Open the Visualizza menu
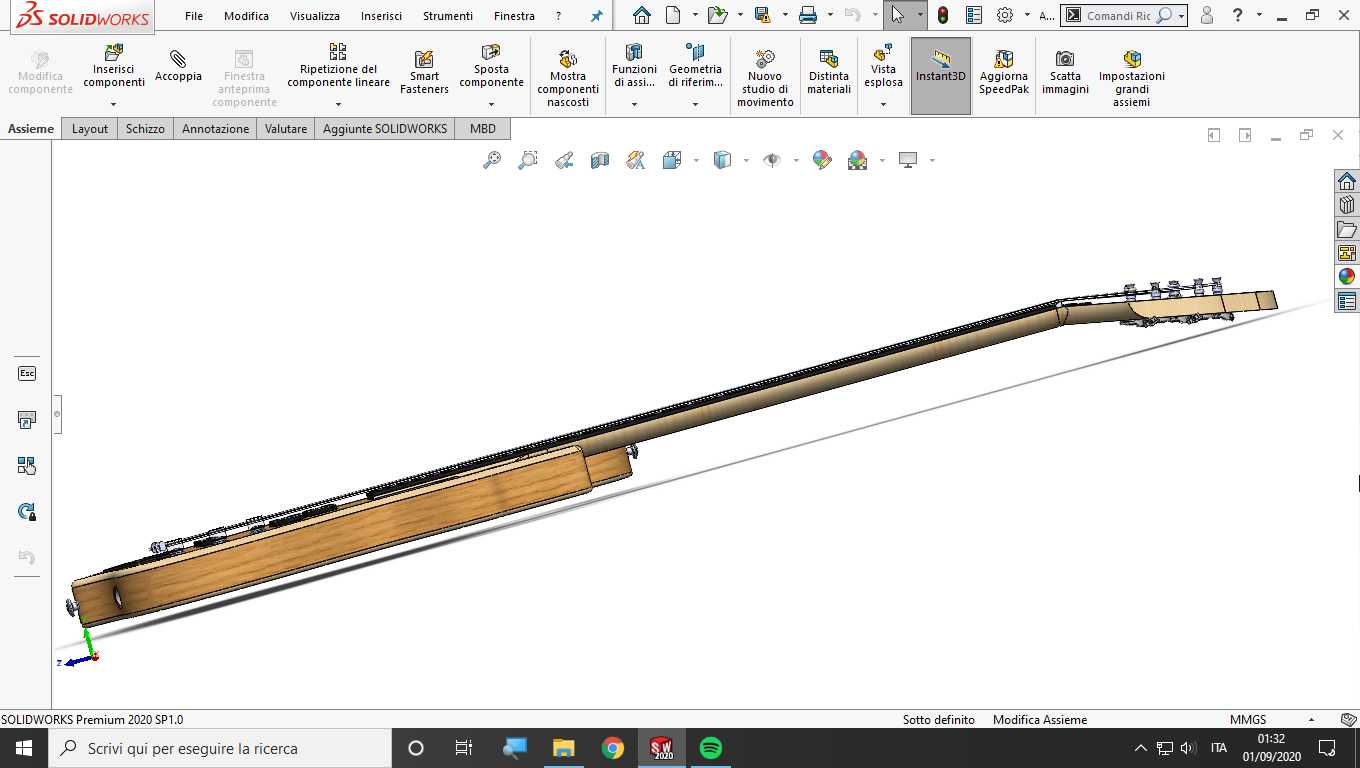The image size is (1360, 768). coord(315,16)
